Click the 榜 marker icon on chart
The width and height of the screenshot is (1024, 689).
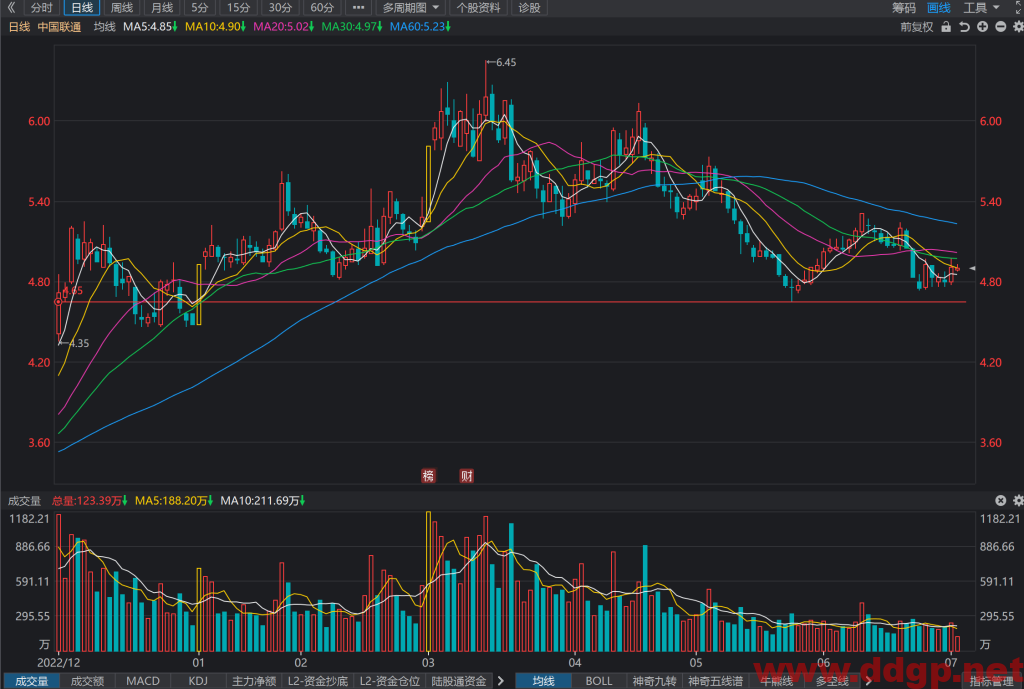tap(428, 475)
